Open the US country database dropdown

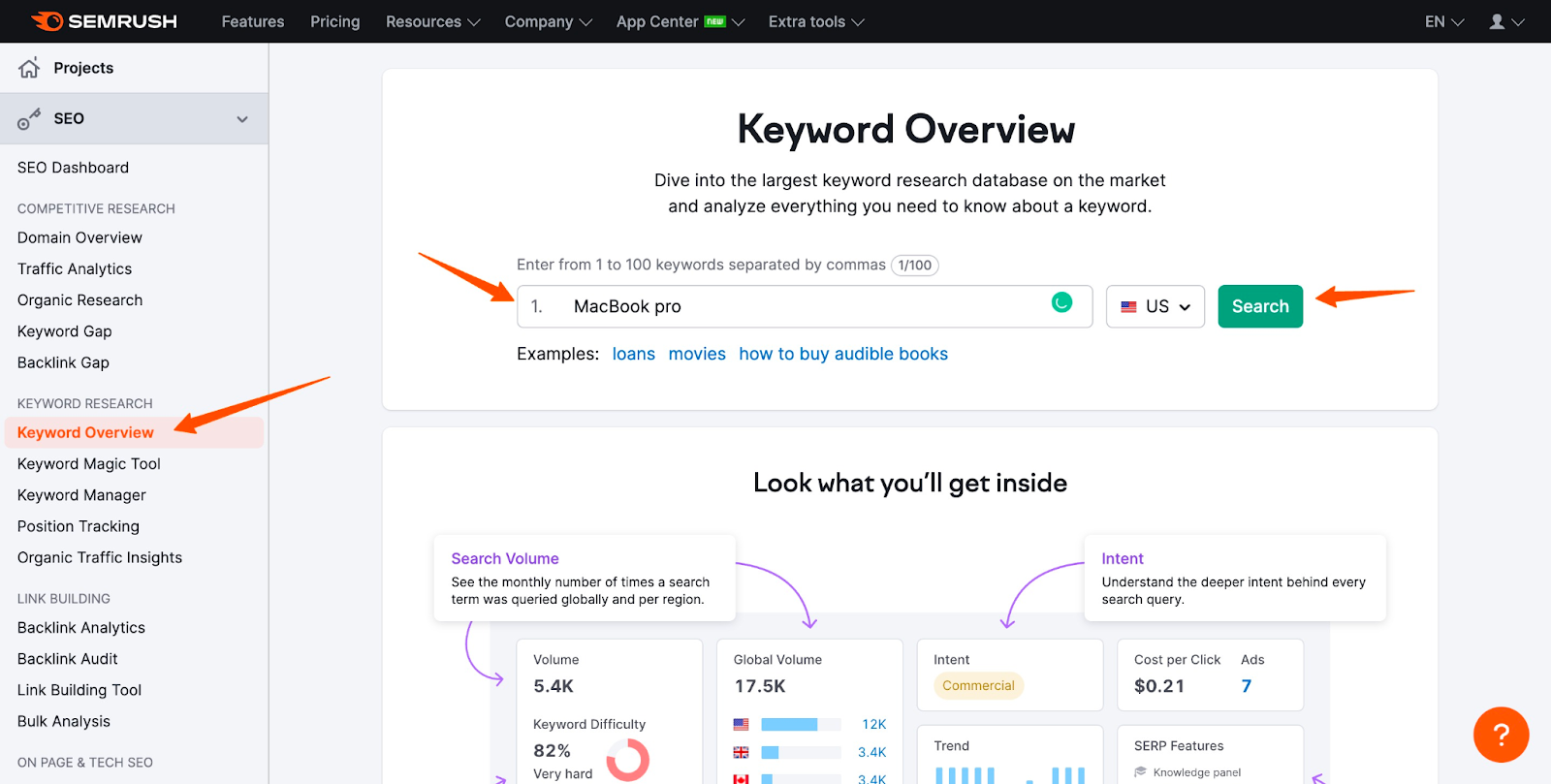tap(1155, 306)
